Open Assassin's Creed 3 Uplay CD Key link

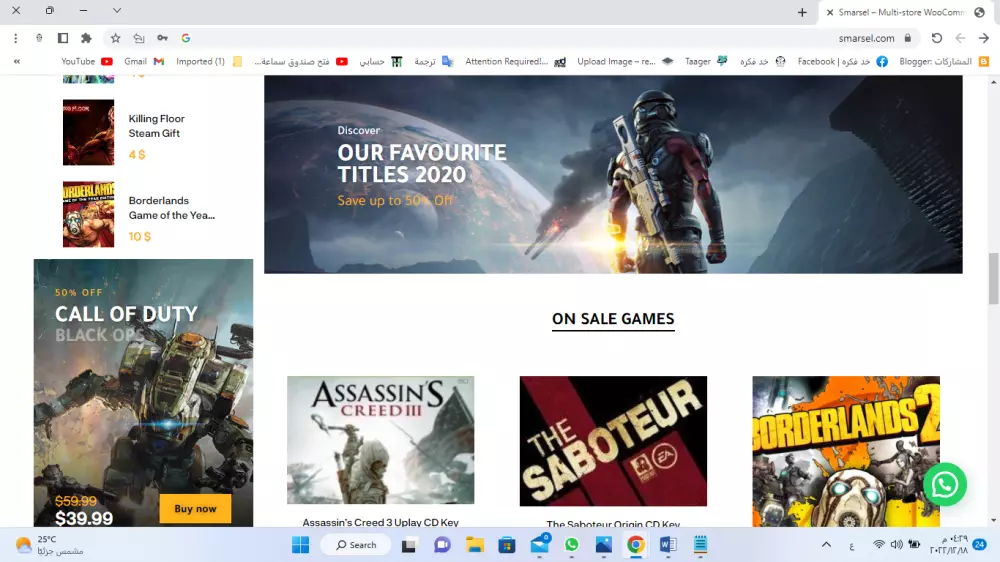click(x=381, y=522)
